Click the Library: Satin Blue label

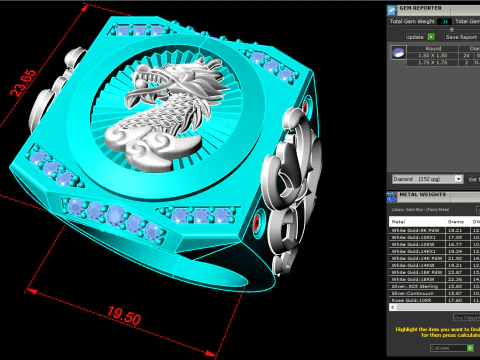click(x=420, y=210)
